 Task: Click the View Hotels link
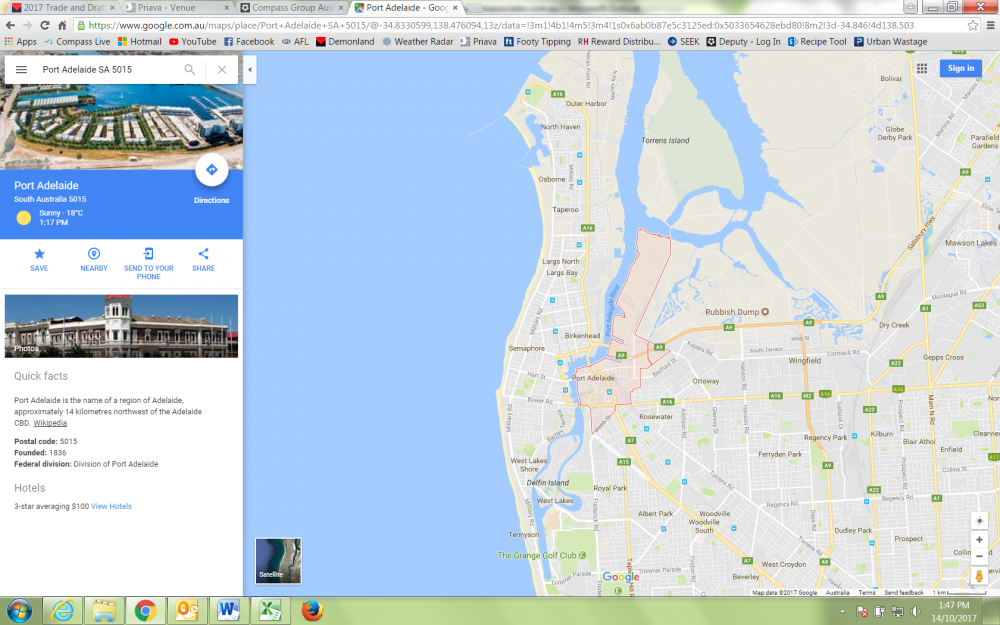point(111,507)
